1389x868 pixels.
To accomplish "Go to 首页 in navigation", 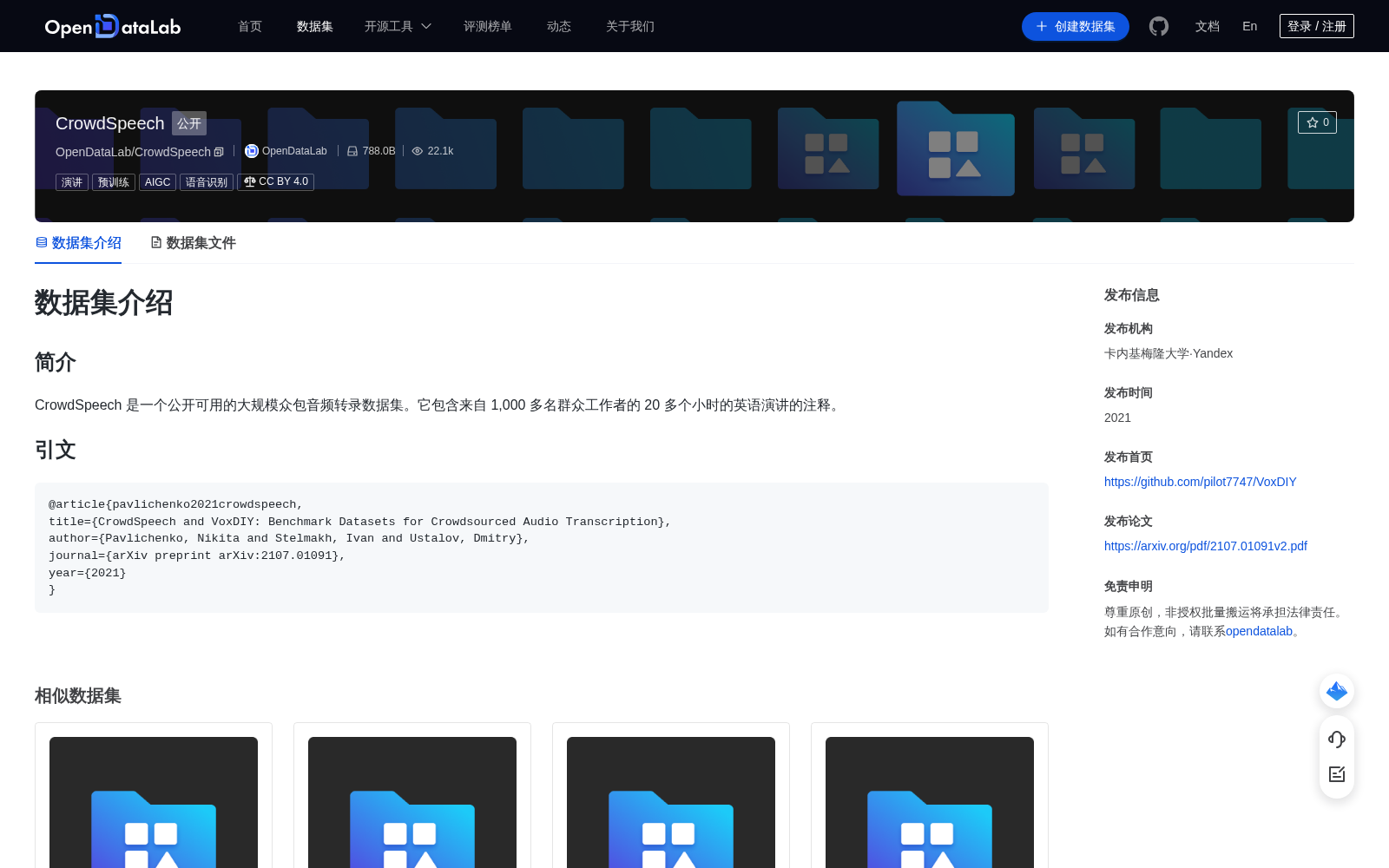I will pos(250,26).
